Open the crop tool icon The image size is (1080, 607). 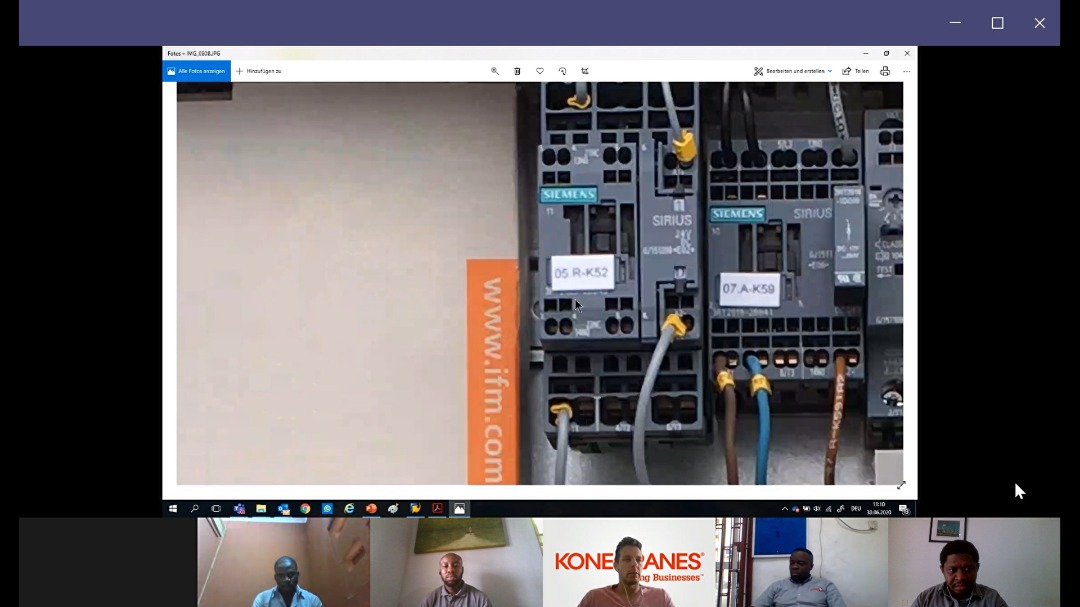click(x=585, y=71)
